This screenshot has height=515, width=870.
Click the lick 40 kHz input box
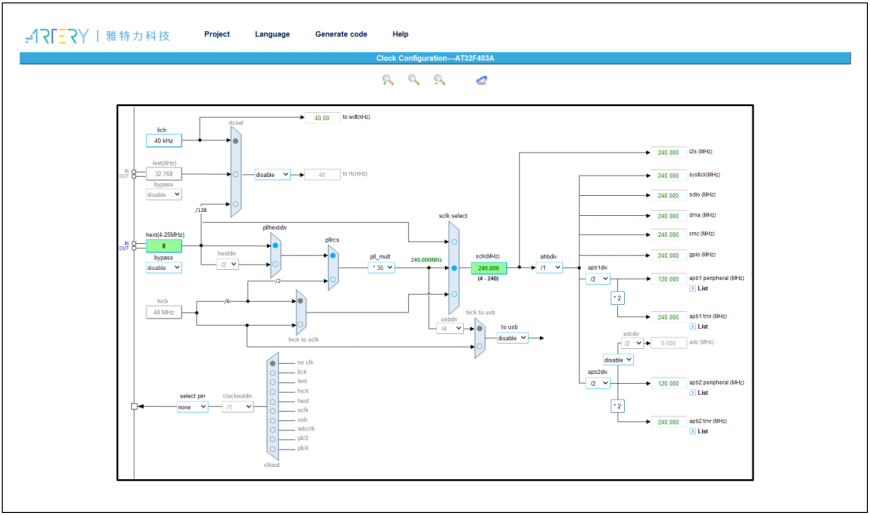click(x=164, y=141)
